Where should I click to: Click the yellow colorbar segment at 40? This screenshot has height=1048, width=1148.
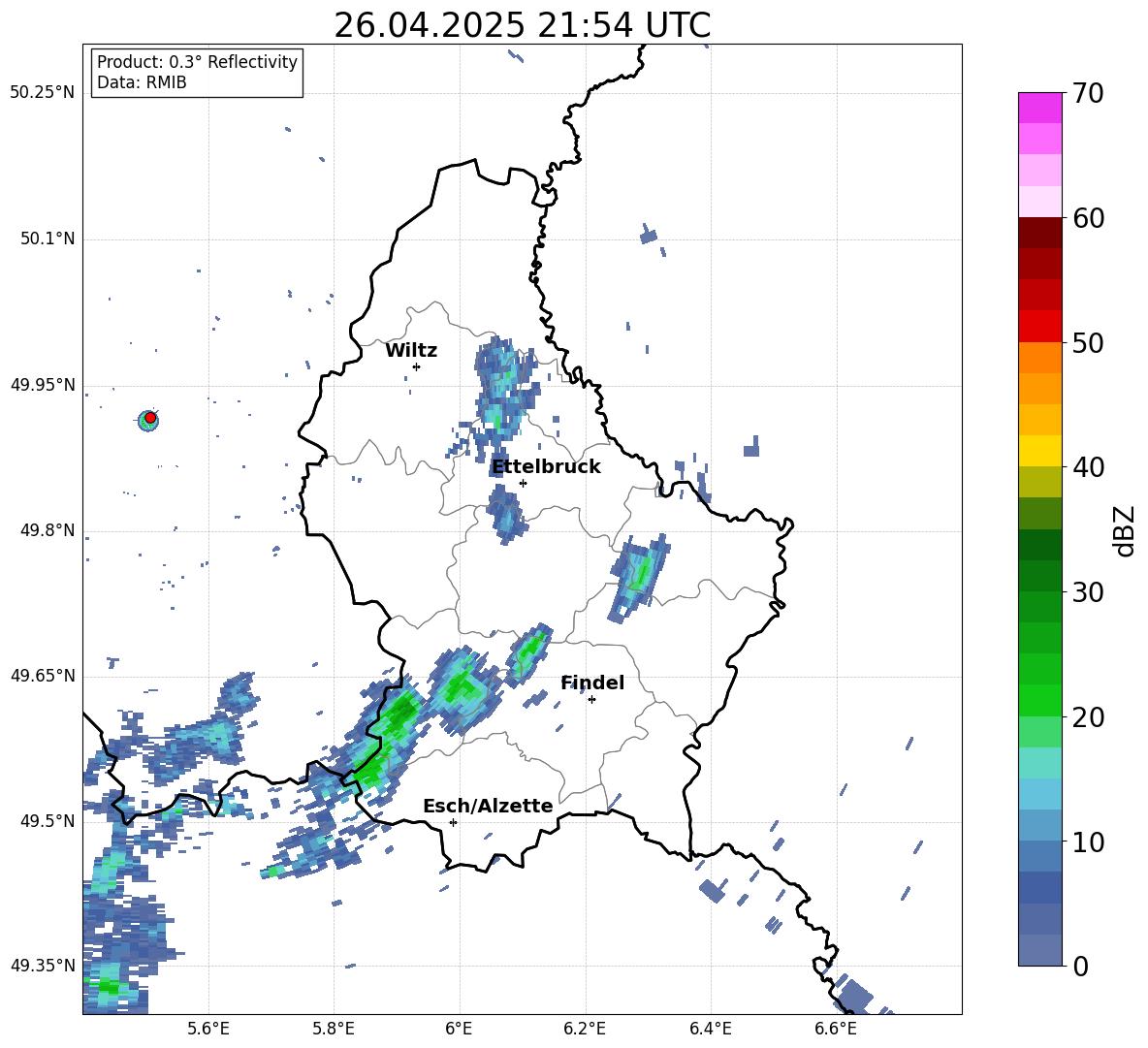tap(1039, 451)
